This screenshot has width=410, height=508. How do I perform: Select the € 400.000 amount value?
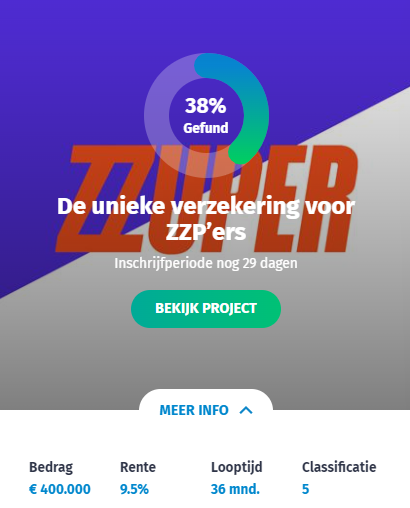(60, 489)
